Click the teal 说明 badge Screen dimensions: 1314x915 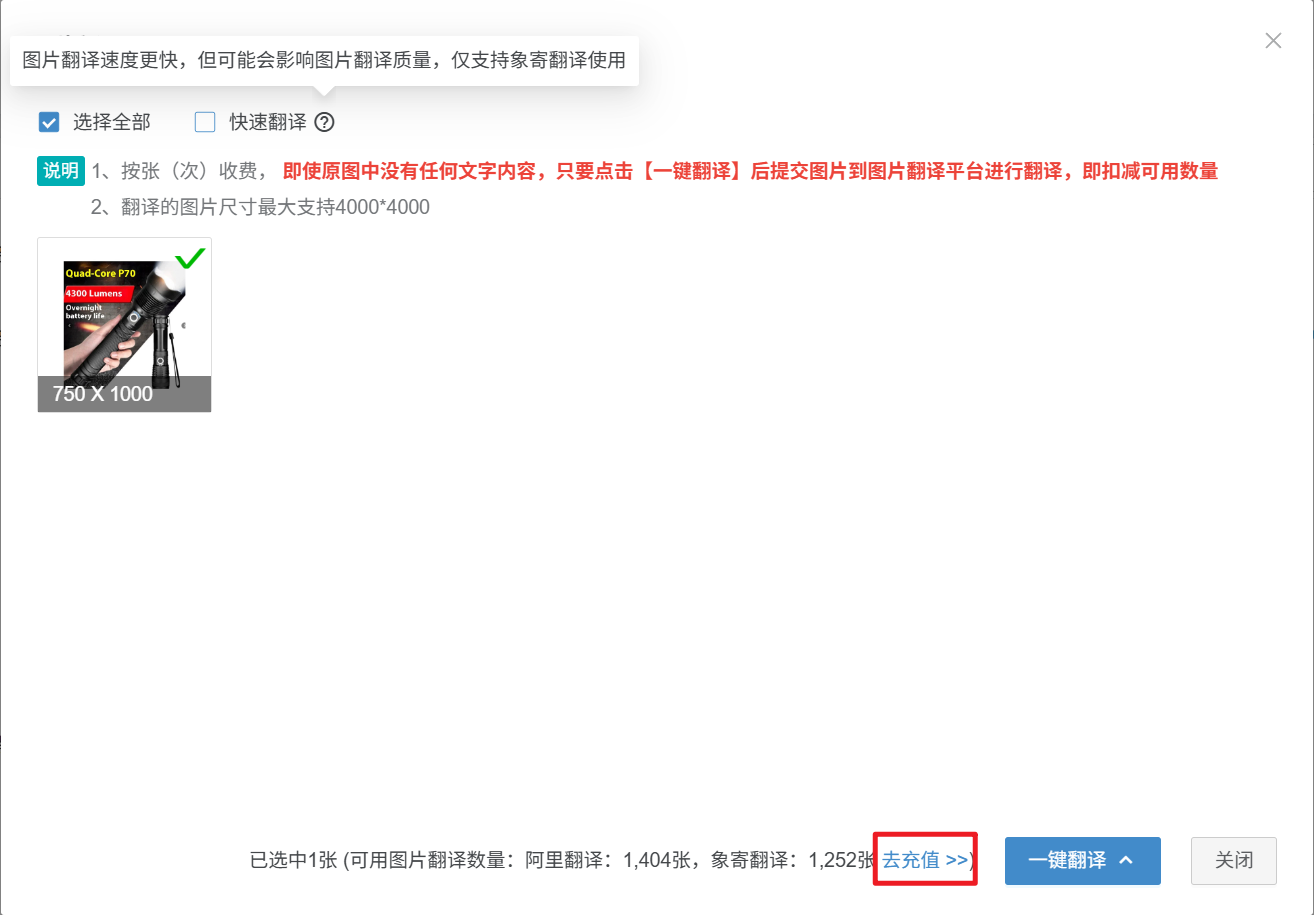(x=61, y=171)
